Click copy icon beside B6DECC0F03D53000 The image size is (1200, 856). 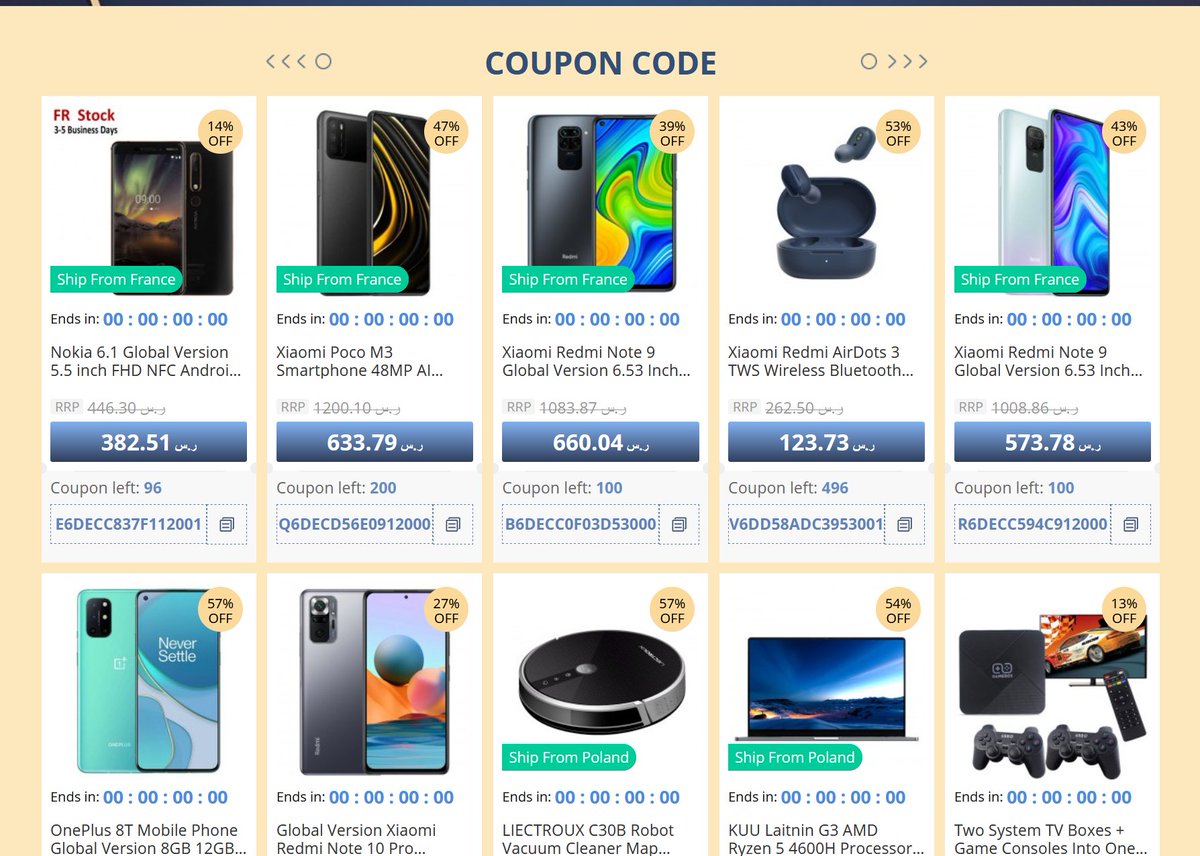(x=679, y=524)
